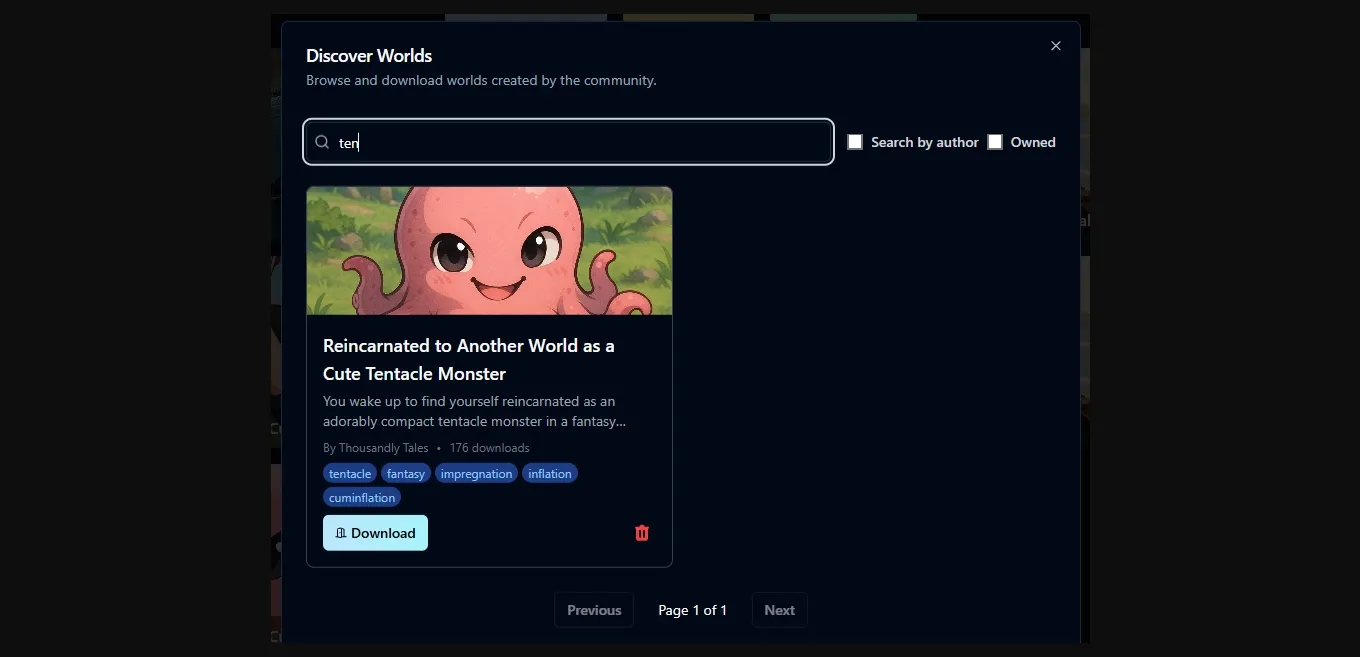Click the octopus world cover image
1360x657 pixels.
[489, 250]
